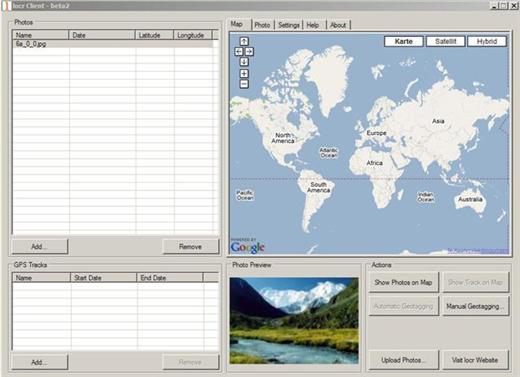Viewport: 520px width, 377px height.
Task: Maximize the locr Client window
Action: point(504,6)
